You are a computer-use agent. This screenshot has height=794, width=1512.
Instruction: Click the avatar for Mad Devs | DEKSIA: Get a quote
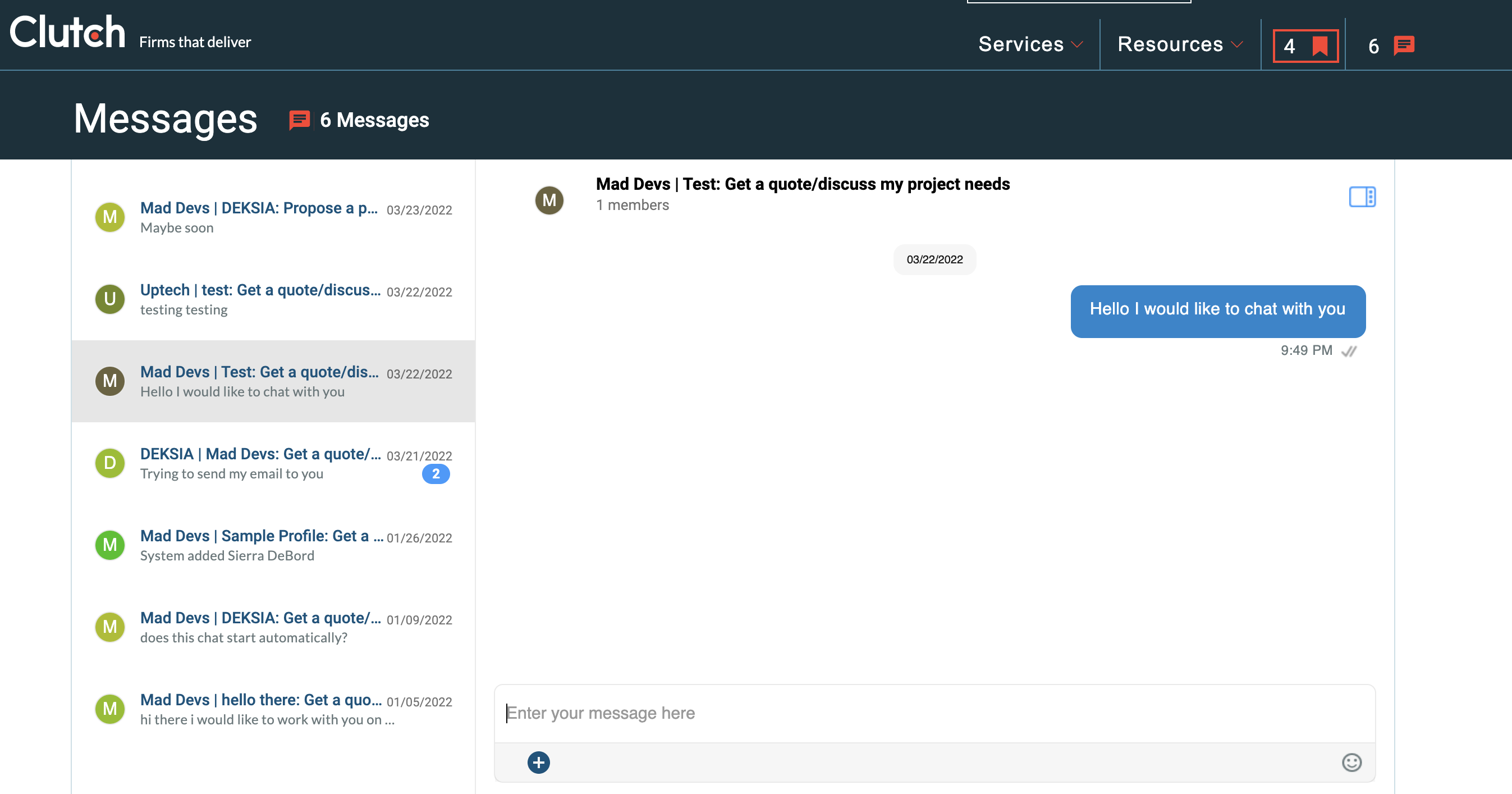110,627
